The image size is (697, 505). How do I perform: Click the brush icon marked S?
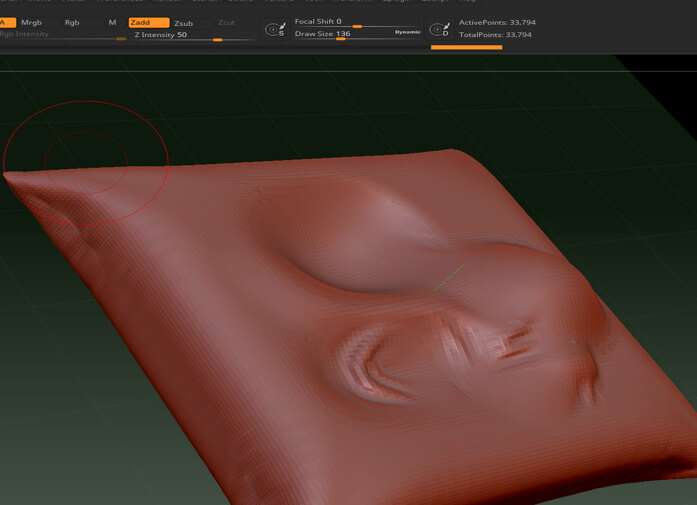pyautogui.click(x=274, y=30)
